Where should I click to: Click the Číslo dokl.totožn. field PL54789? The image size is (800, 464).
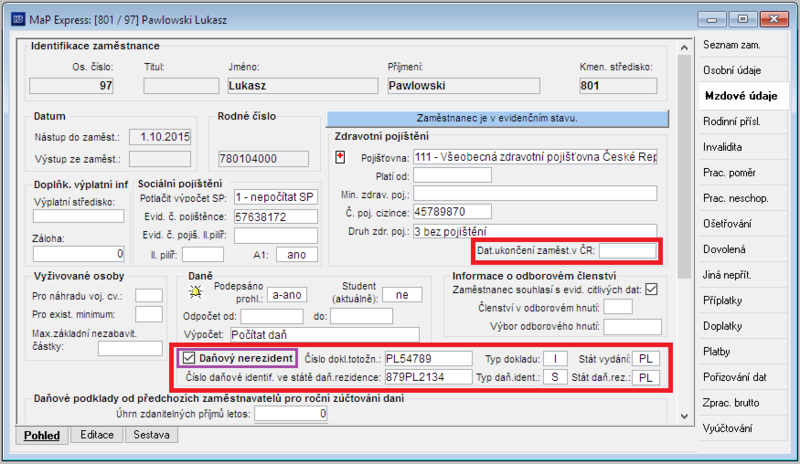428,358
